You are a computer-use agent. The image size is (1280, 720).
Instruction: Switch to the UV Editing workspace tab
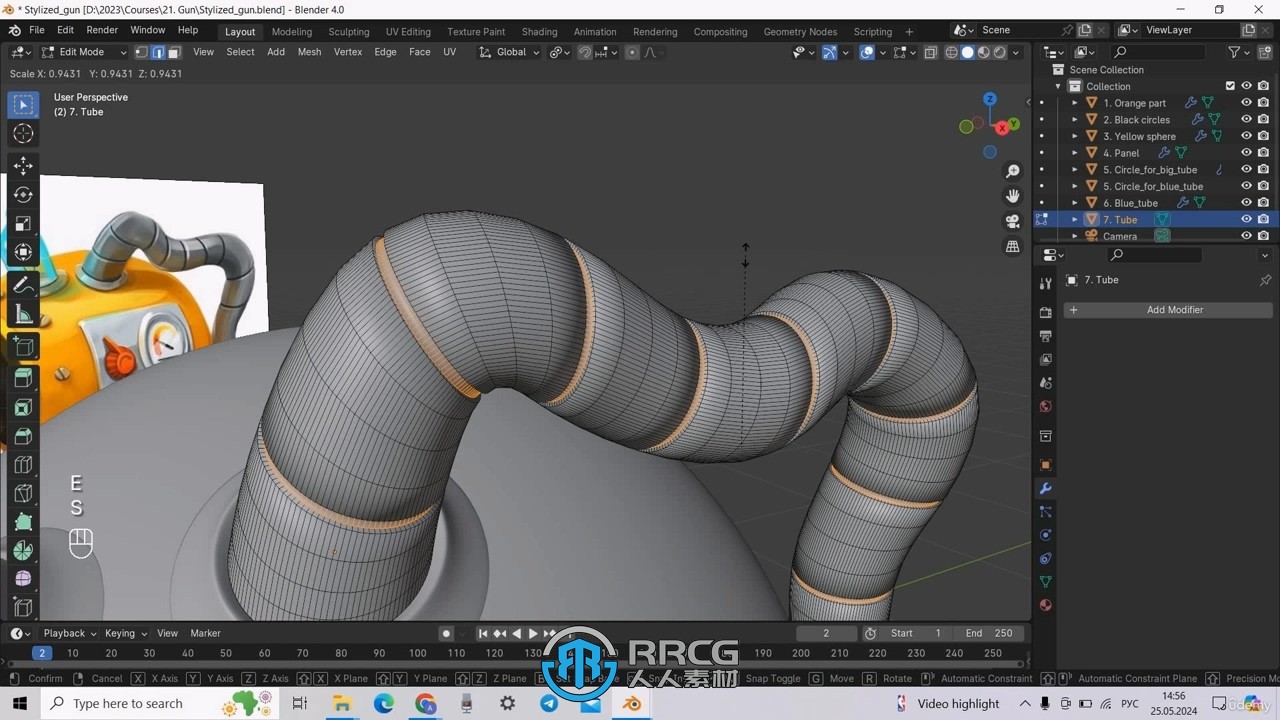(x=408, y=31)
